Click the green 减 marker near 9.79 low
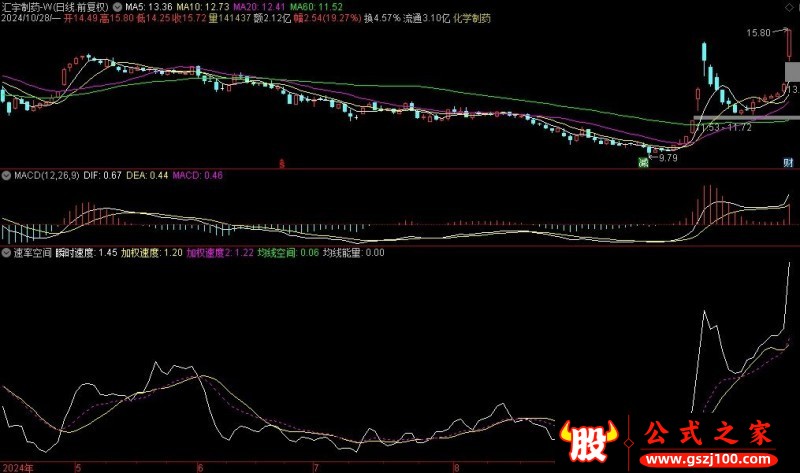 (645, 160)
